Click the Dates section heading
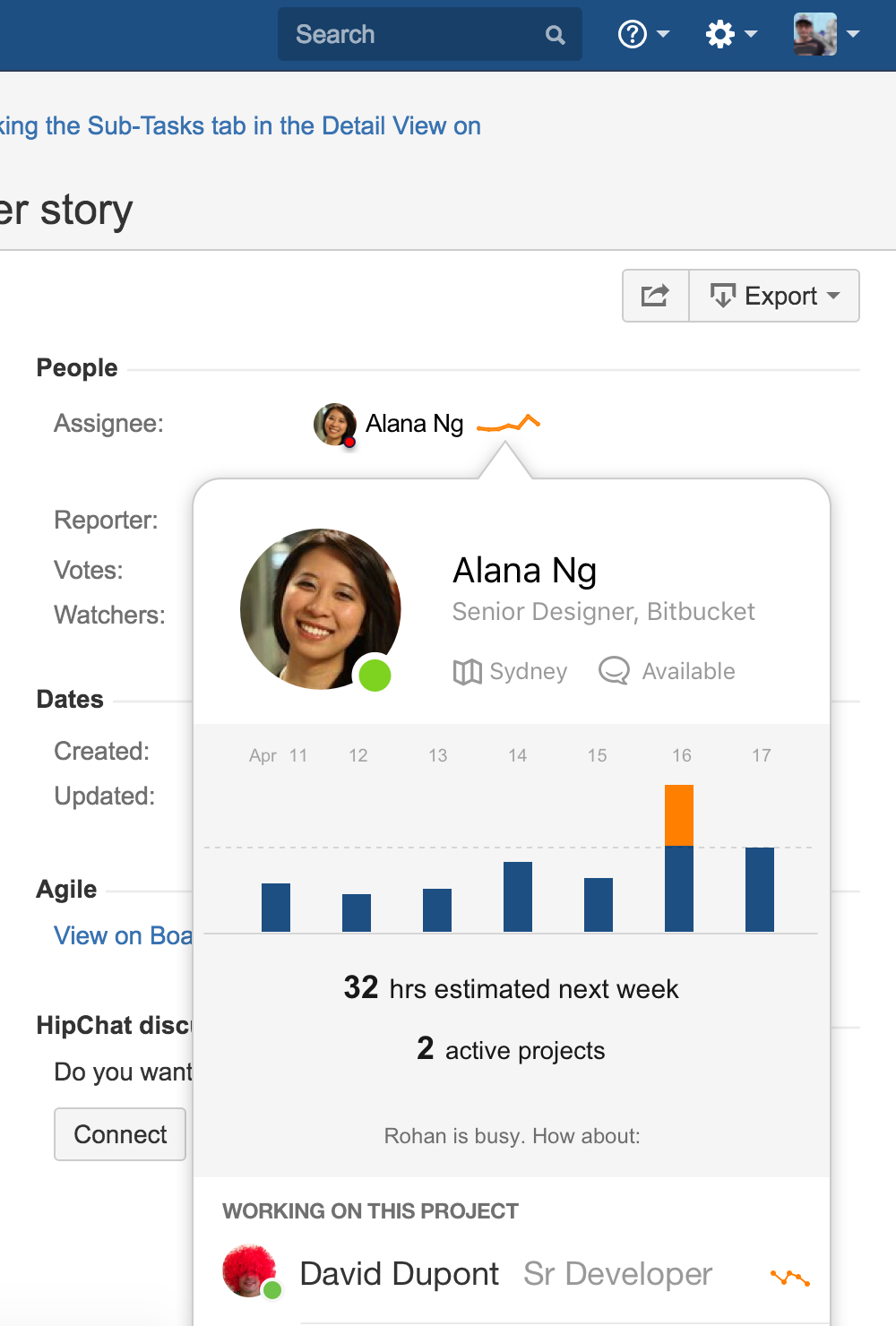This screenshot has height=1326, width=896. [70, 699]
